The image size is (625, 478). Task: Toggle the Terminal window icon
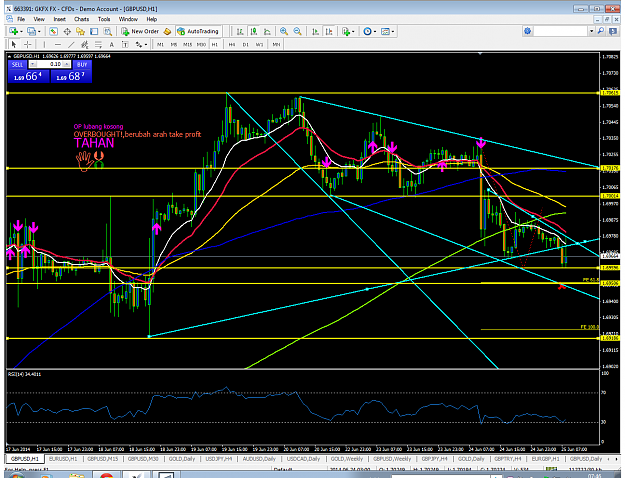pos(94,31)
